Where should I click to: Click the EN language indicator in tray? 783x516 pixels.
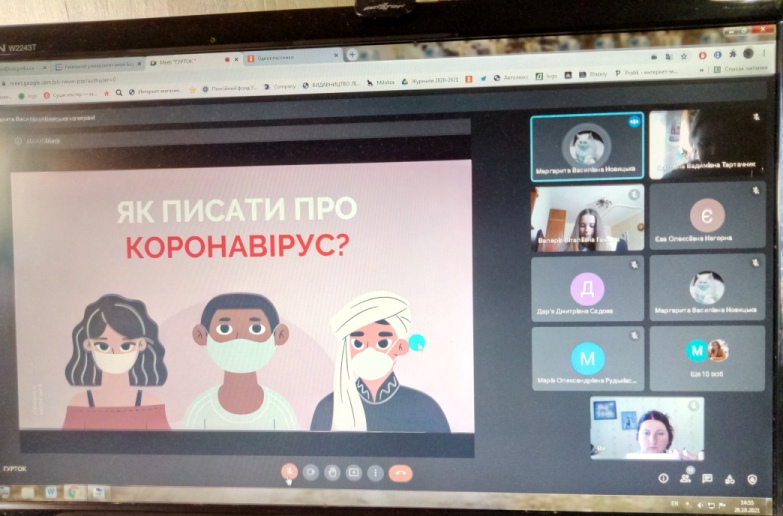[675, 503]
